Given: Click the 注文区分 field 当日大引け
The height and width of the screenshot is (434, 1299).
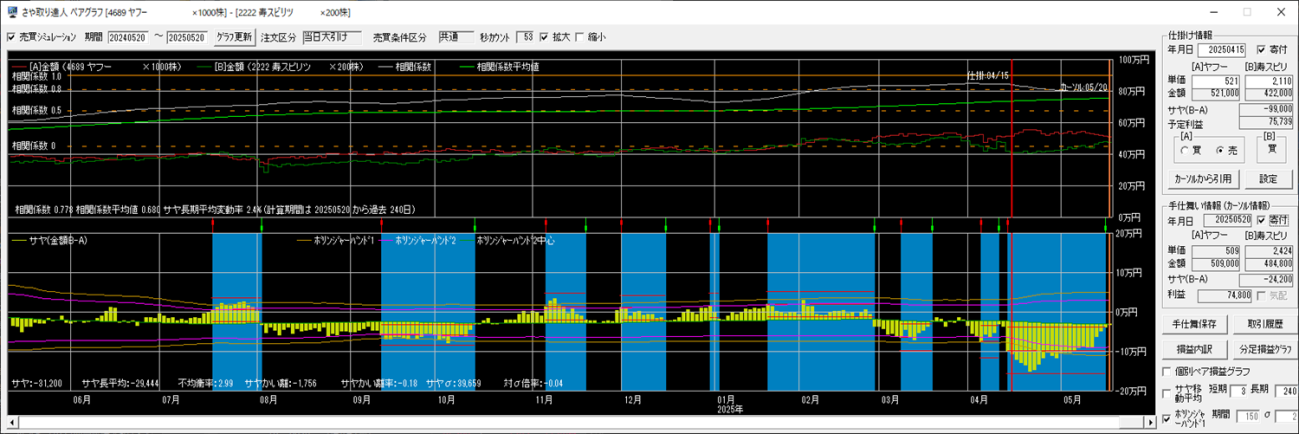Looking at the screenshot, I should [x=331, y=37].
